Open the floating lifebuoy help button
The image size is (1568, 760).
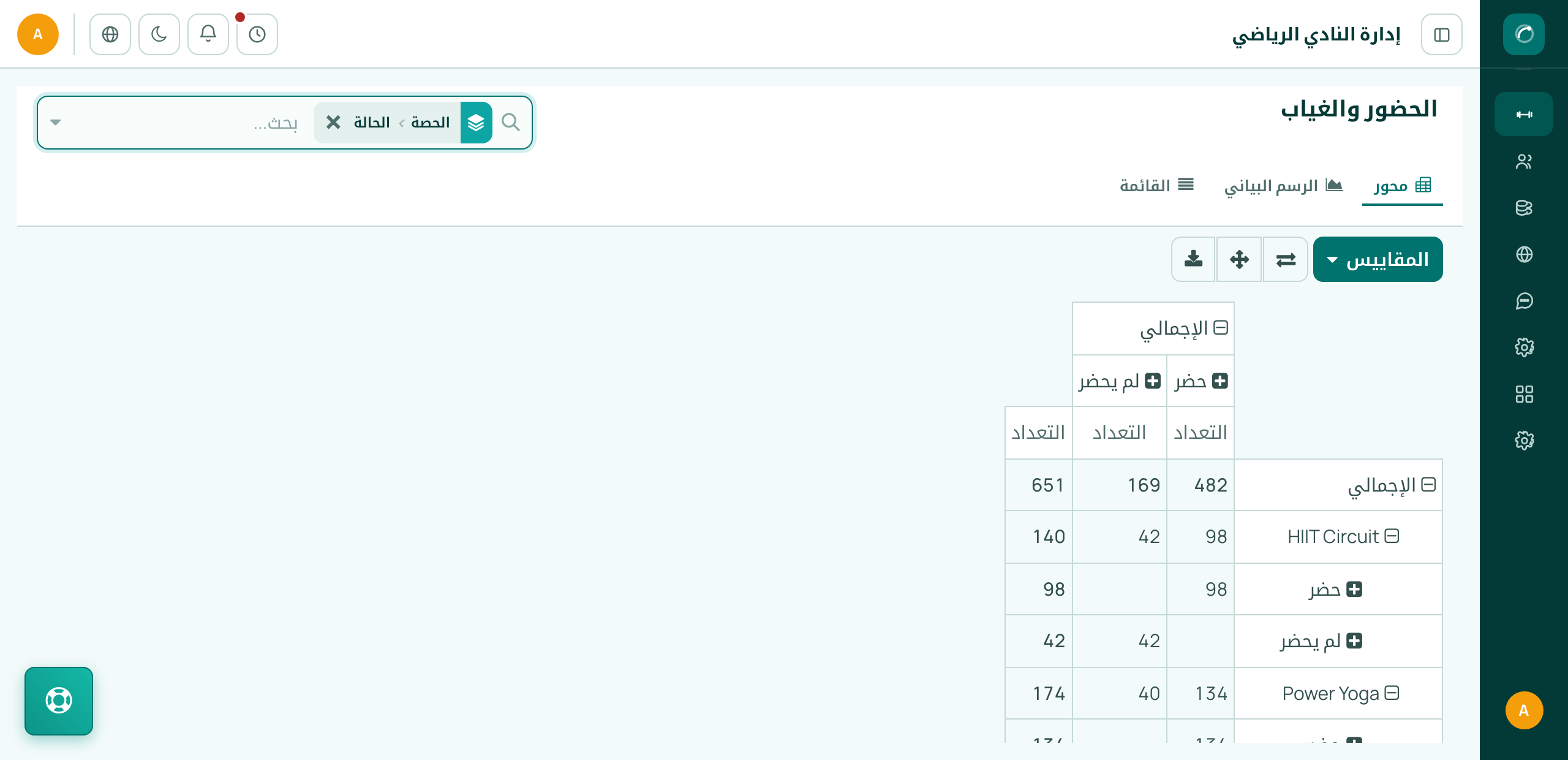[59, 701]
